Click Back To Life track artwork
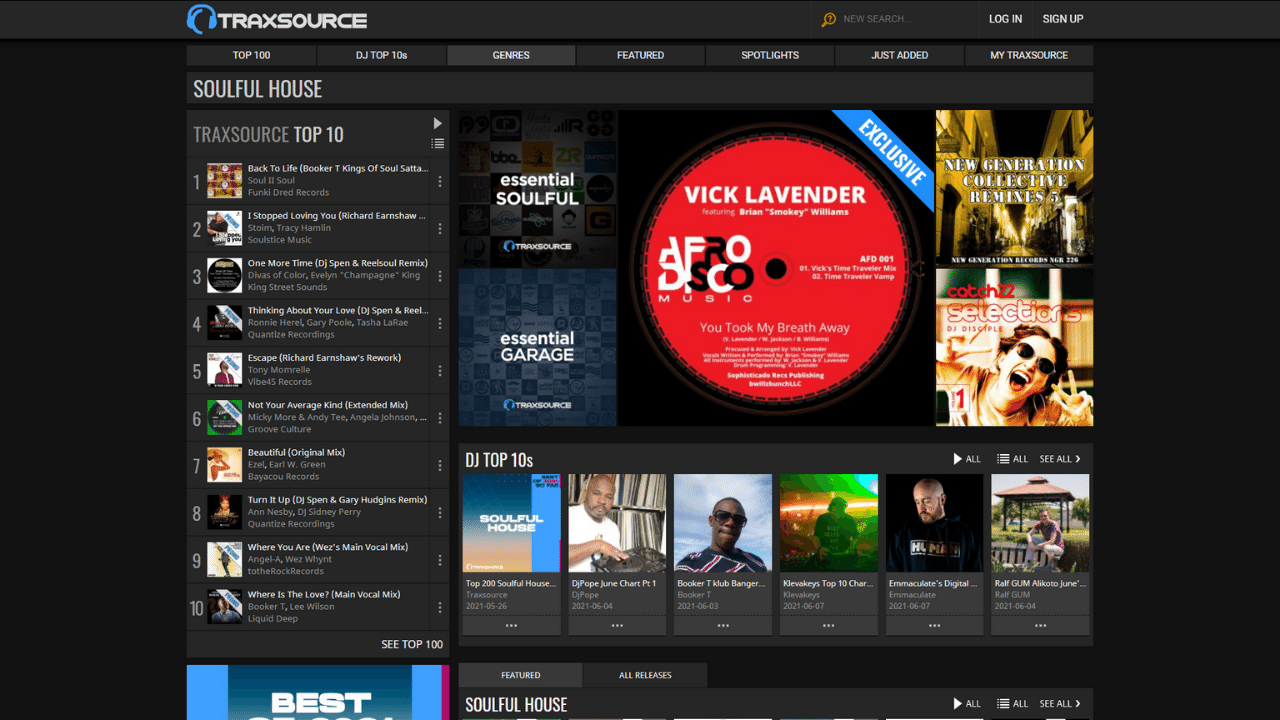Image resolution: width=1280 pixels, height=720 pixels. click(224, 181)
